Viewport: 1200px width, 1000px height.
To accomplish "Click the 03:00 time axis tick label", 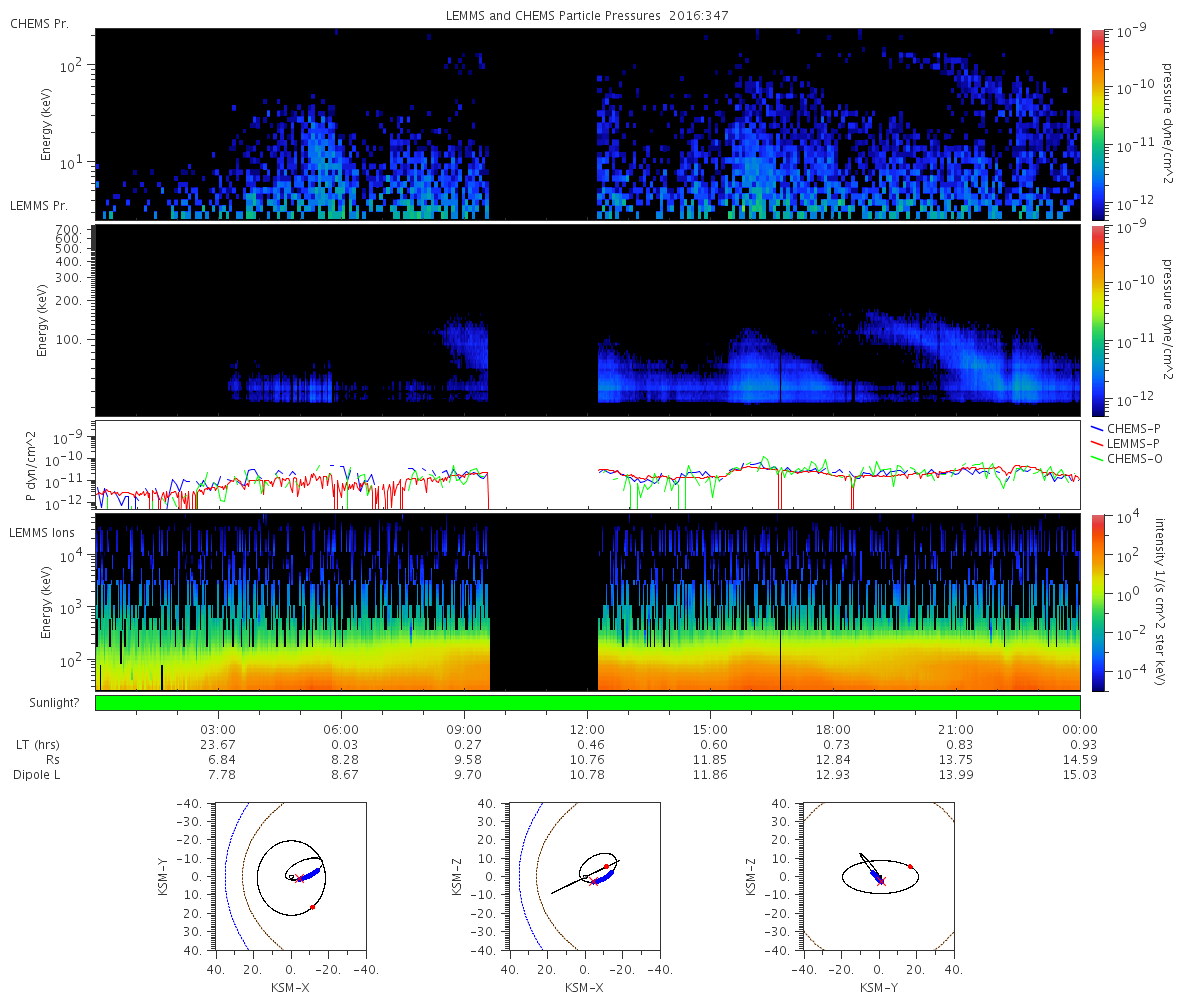I will [218, 728].
